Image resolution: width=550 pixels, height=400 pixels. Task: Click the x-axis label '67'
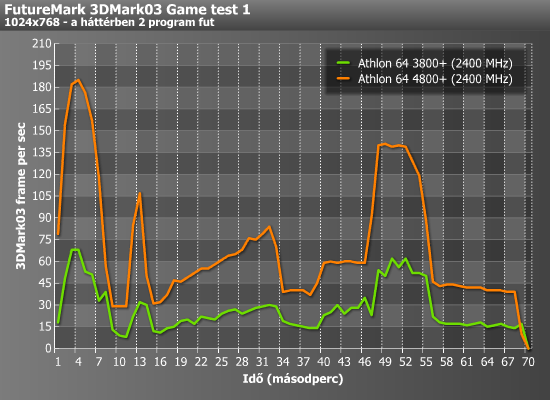point(508,361)
